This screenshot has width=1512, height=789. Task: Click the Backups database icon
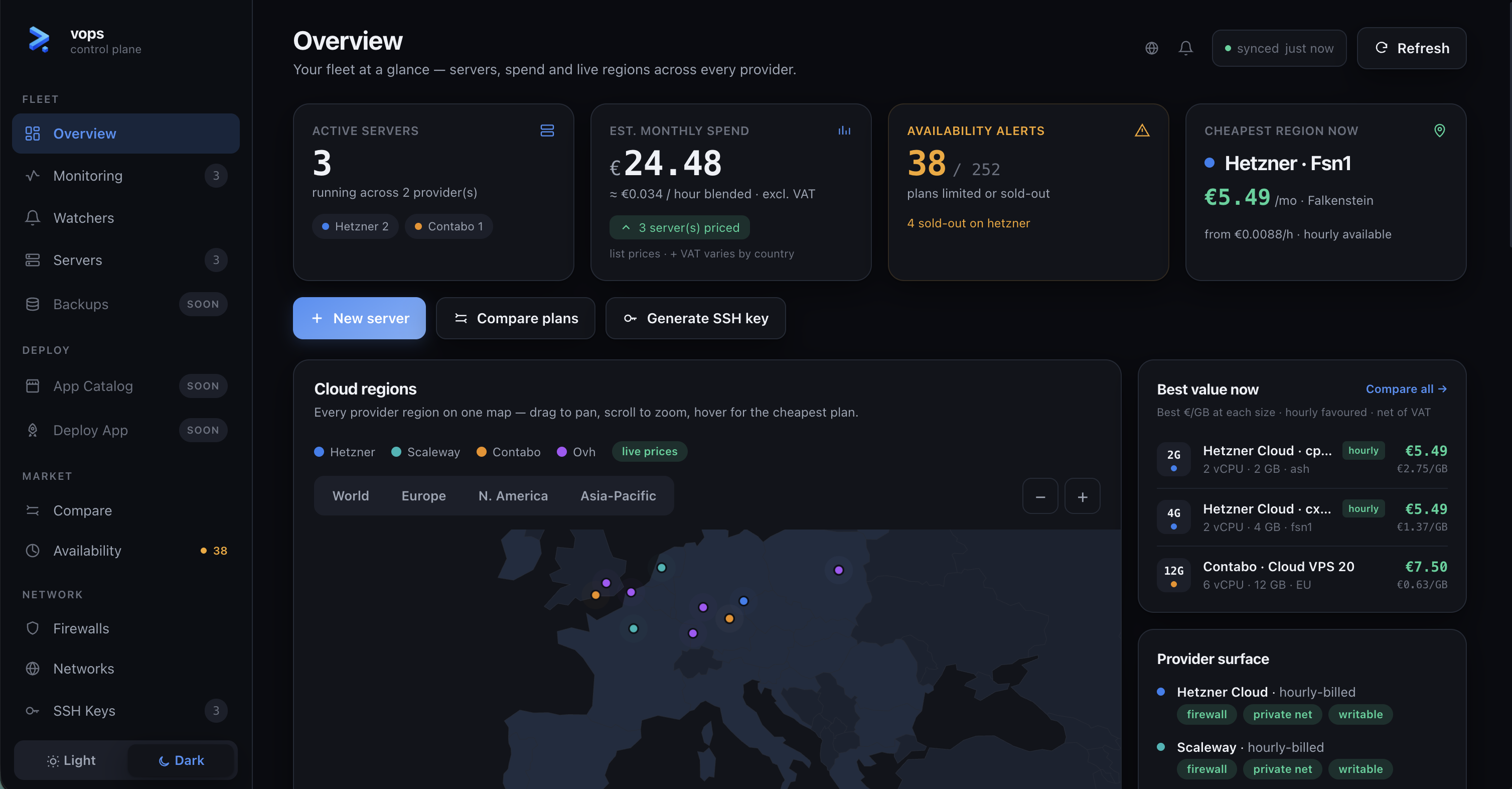click(x=33, y=304)
